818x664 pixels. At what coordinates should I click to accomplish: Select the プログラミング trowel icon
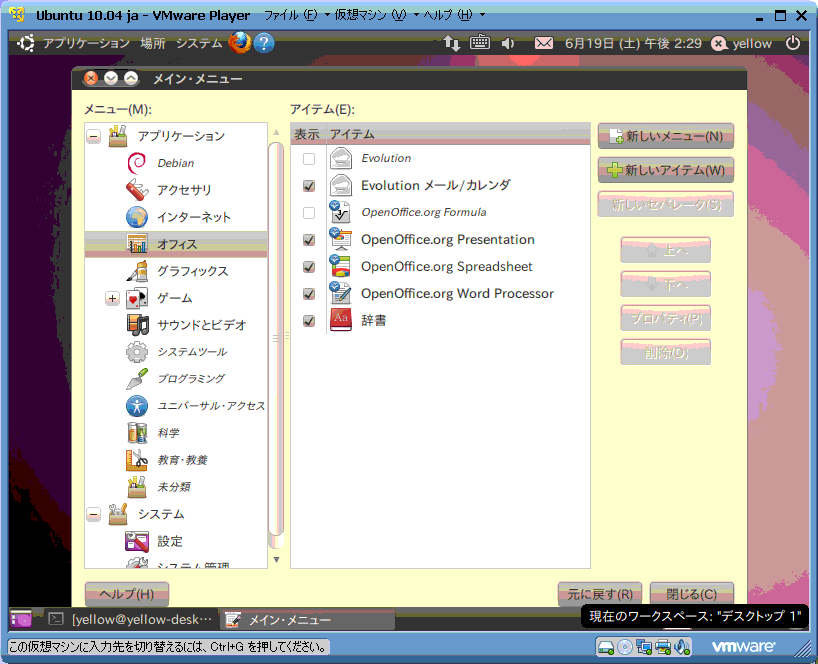click(137, 379)
